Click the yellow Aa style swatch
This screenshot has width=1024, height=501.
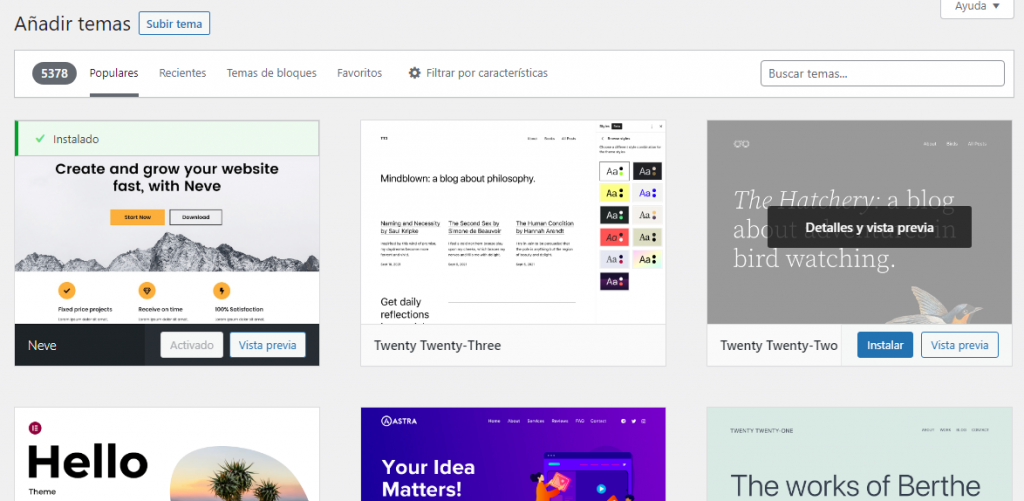click(615, 193)
